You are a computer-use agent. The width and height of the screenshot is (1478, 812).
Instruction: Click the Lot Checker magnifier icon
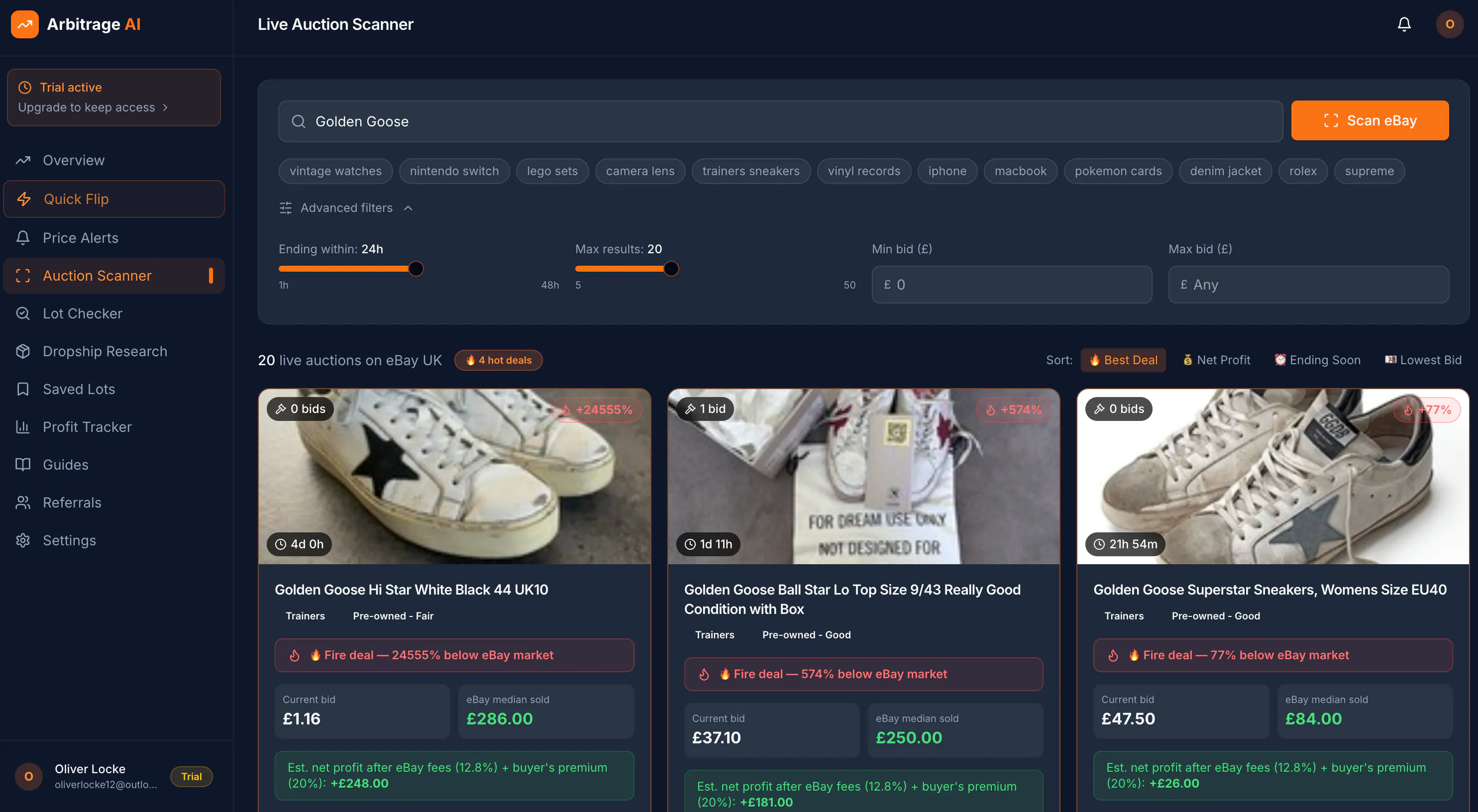click(23, 313)
